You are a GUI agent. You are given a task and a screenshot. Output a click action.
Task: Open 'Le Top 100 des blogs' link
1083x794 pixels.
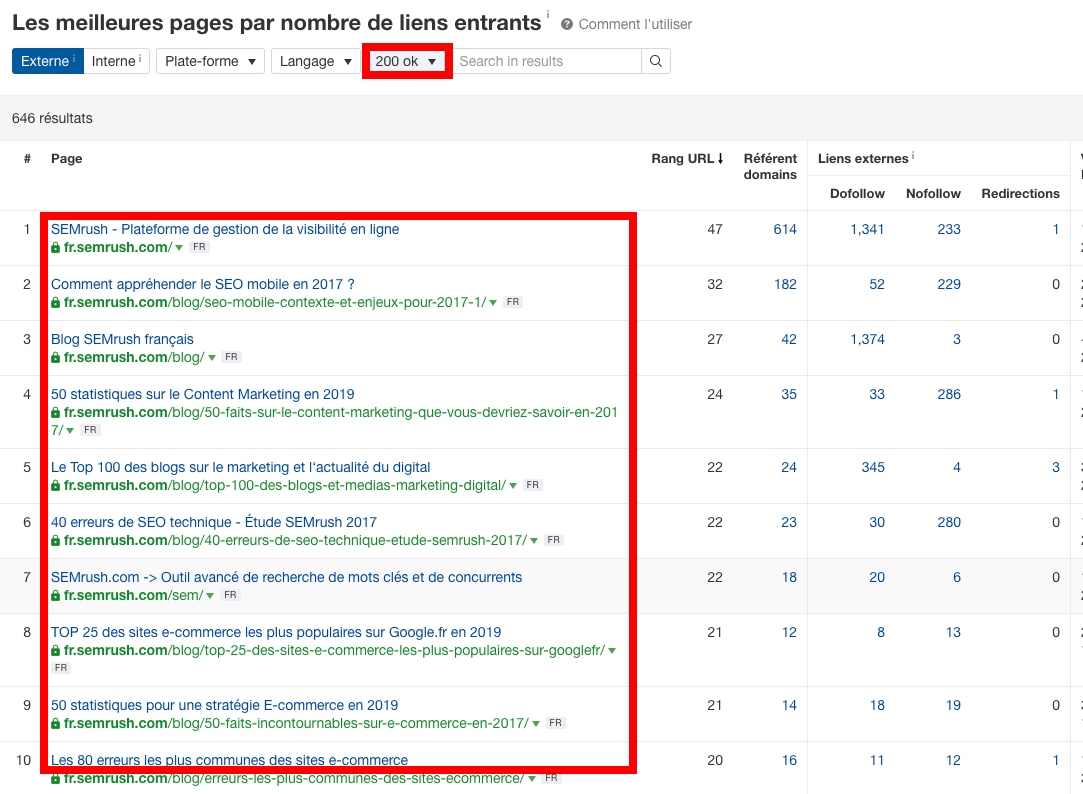click(240, 467)
